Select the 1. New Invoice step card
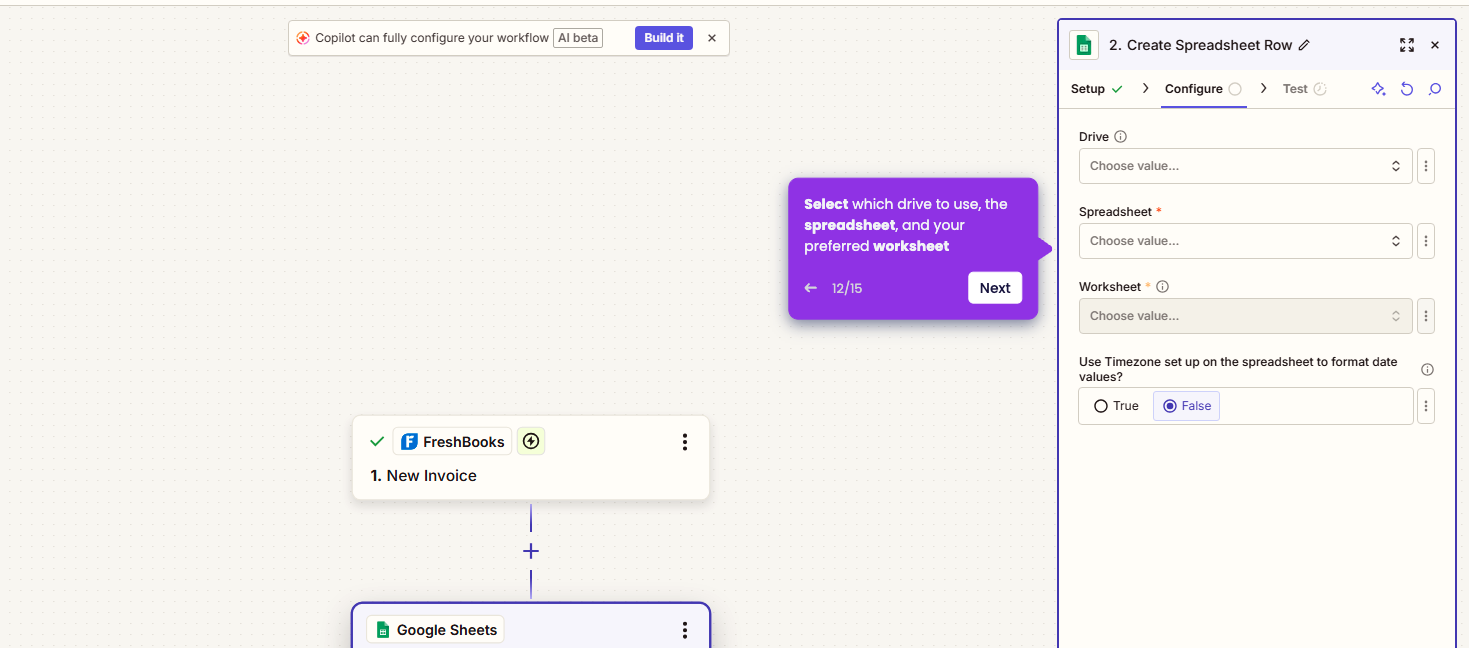Viewport: 1469px width, 648px height. 531,458
